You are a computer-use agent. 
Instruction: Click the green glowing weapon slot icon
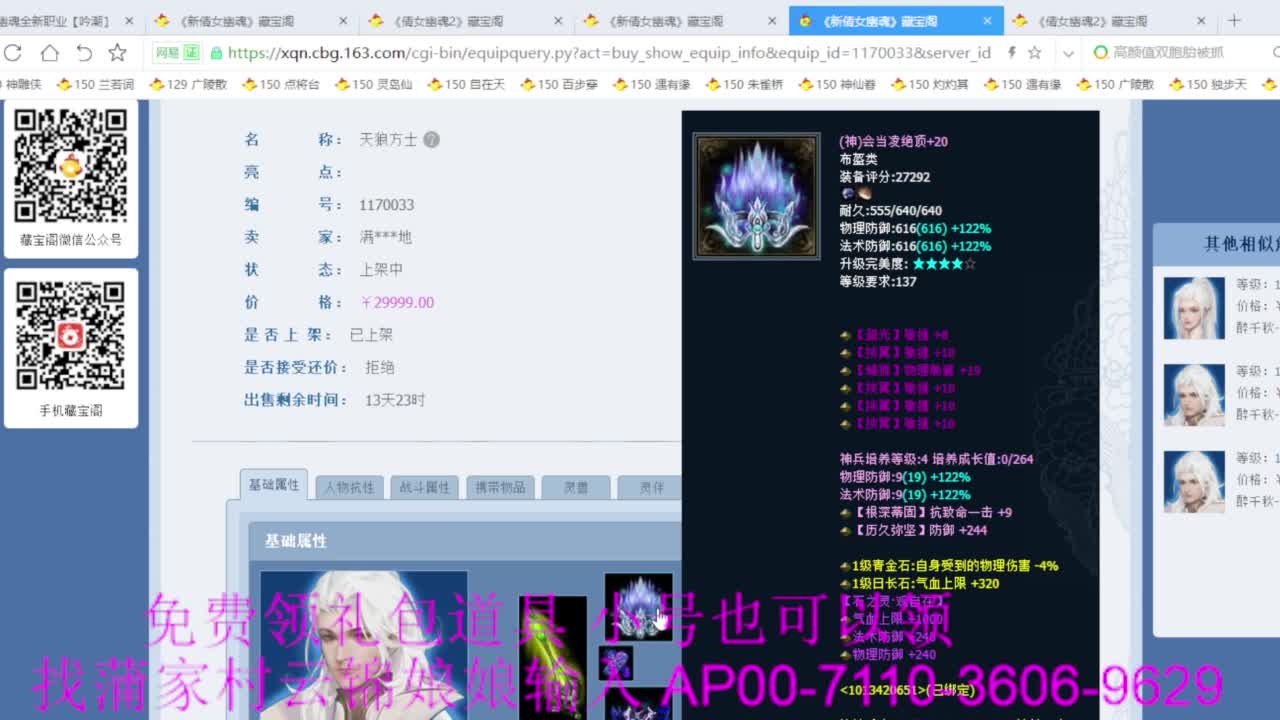pyautogui.click(x=552, y=657)
